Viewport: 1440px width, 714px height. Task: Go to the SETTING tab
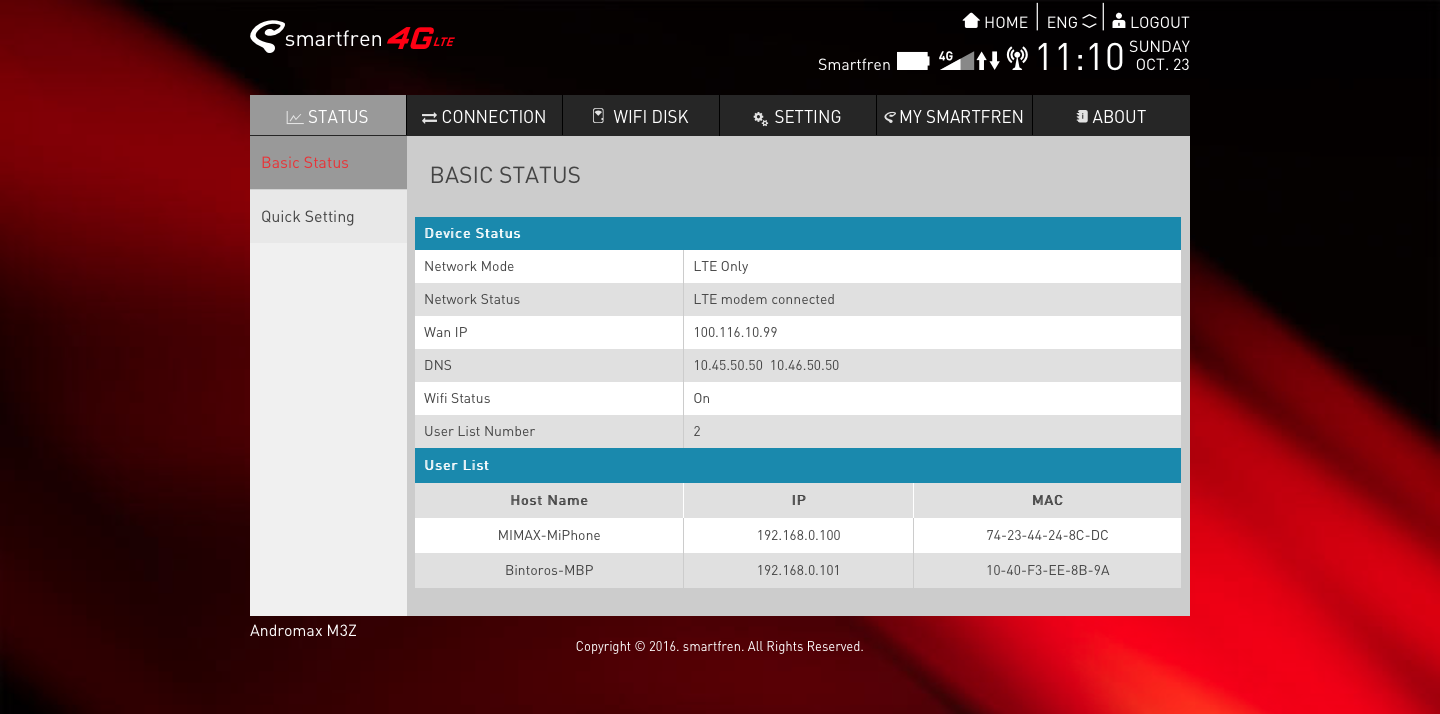pyautogui.click(x=798, y=116)
